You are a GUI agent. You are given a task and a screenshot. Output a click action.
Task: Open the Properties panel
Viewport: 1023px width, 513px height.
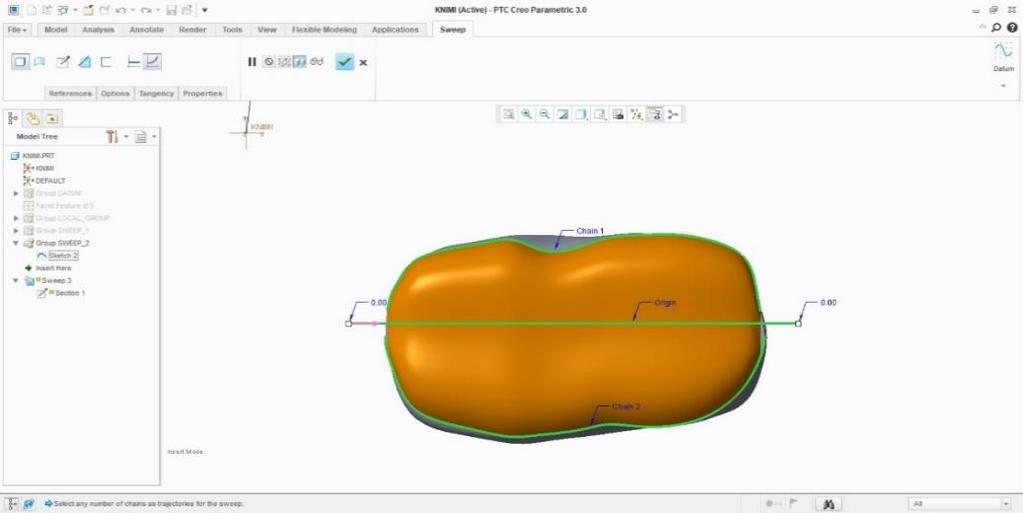203,93
